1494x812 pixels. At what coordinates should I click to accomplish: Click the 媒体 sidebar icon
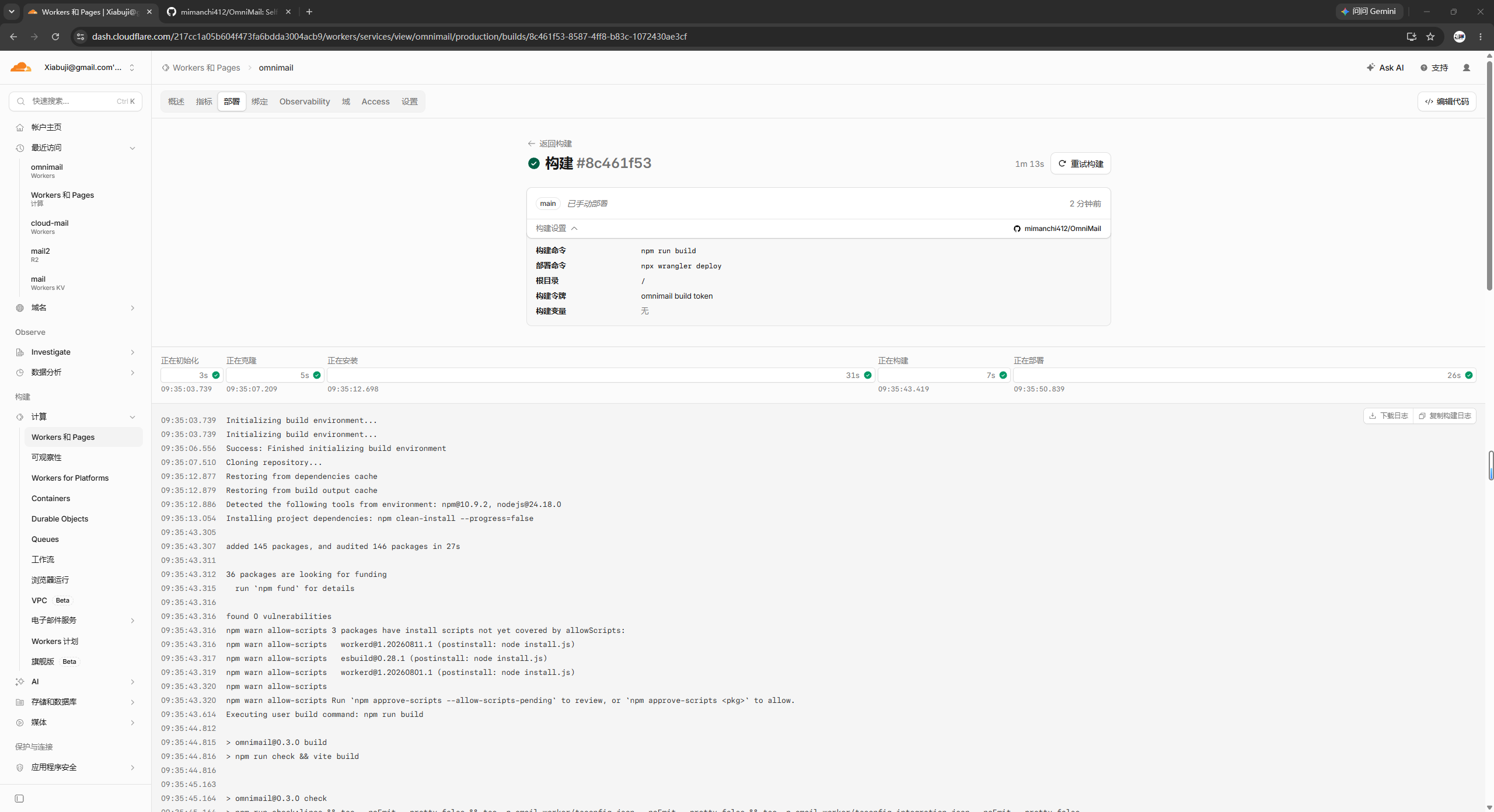point(20,722)
